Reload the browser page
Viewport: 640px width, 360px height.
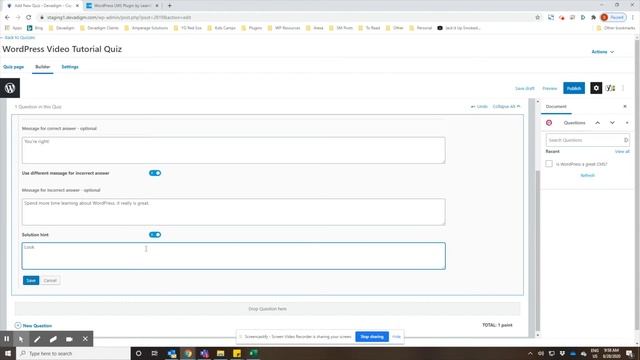[29, 18]
